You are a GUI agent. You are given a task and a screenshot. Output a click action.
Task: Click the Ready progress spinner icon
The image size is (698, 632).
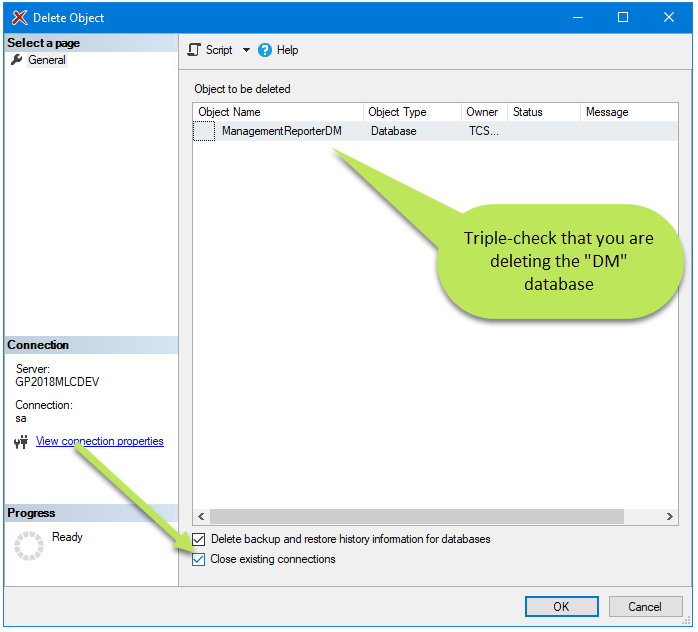pos(29,545)
